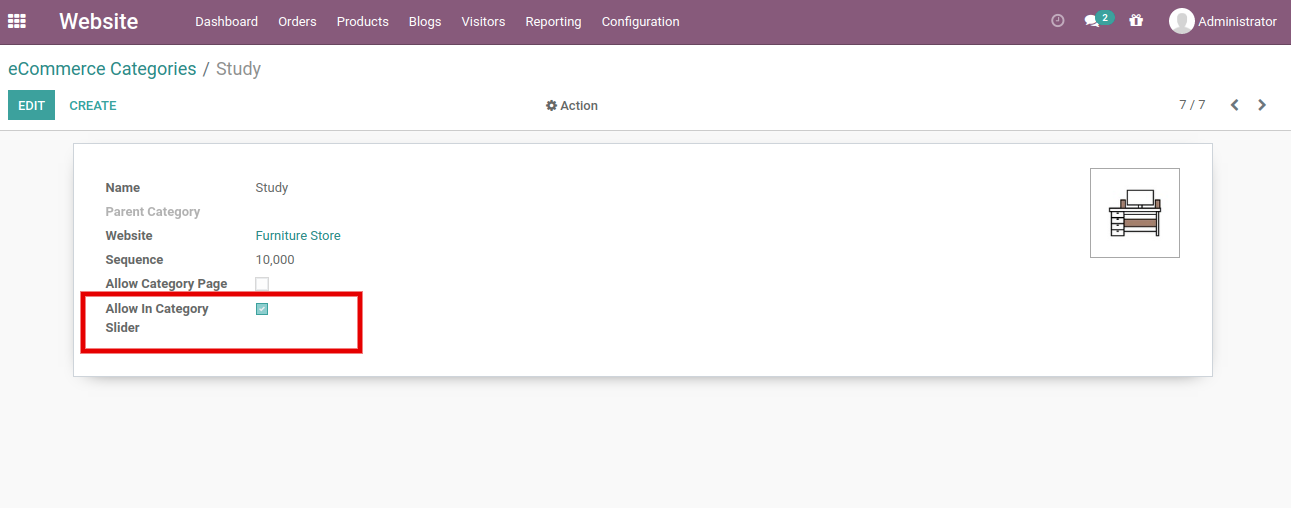The width and height of the screenshot is (1291, 508).
Task: Uncheck the Allow In Category Slider checkbox
Action: pos(262,309)
